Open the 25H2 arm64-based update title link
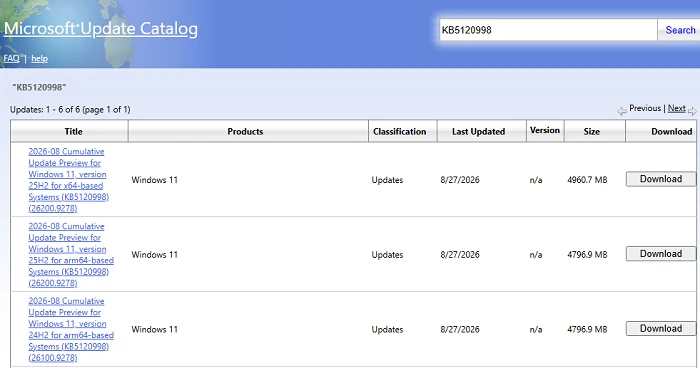 71,255
